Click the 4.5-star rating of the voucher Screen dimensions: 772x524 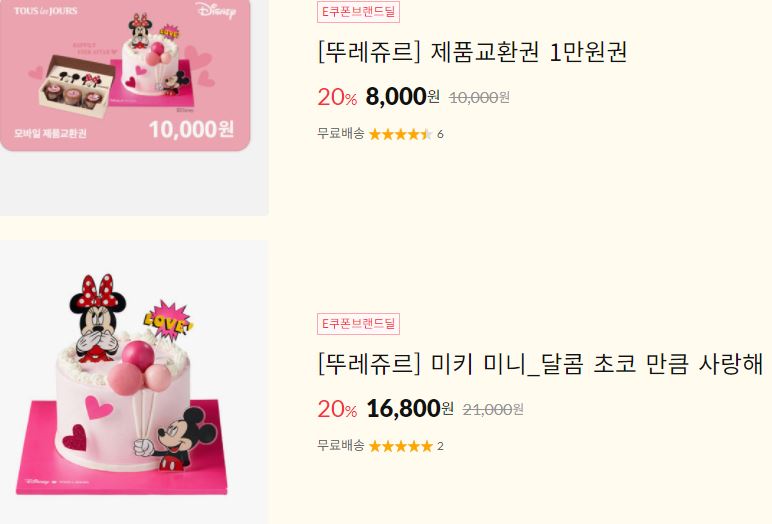(x=400, y=134)
